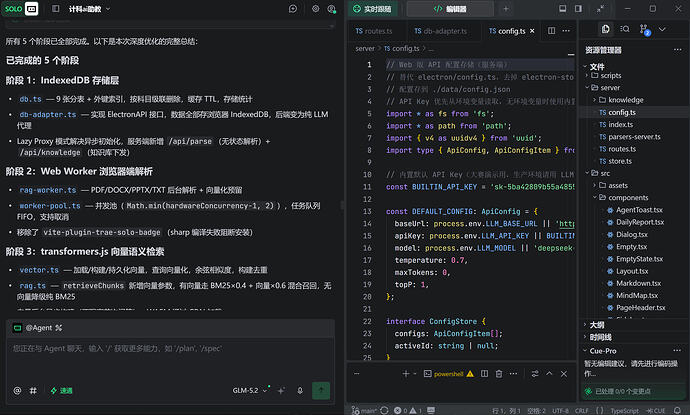690x415 pixels.
Task: Open parsers-server.ts in the file tree
Action: click(634, 137)
